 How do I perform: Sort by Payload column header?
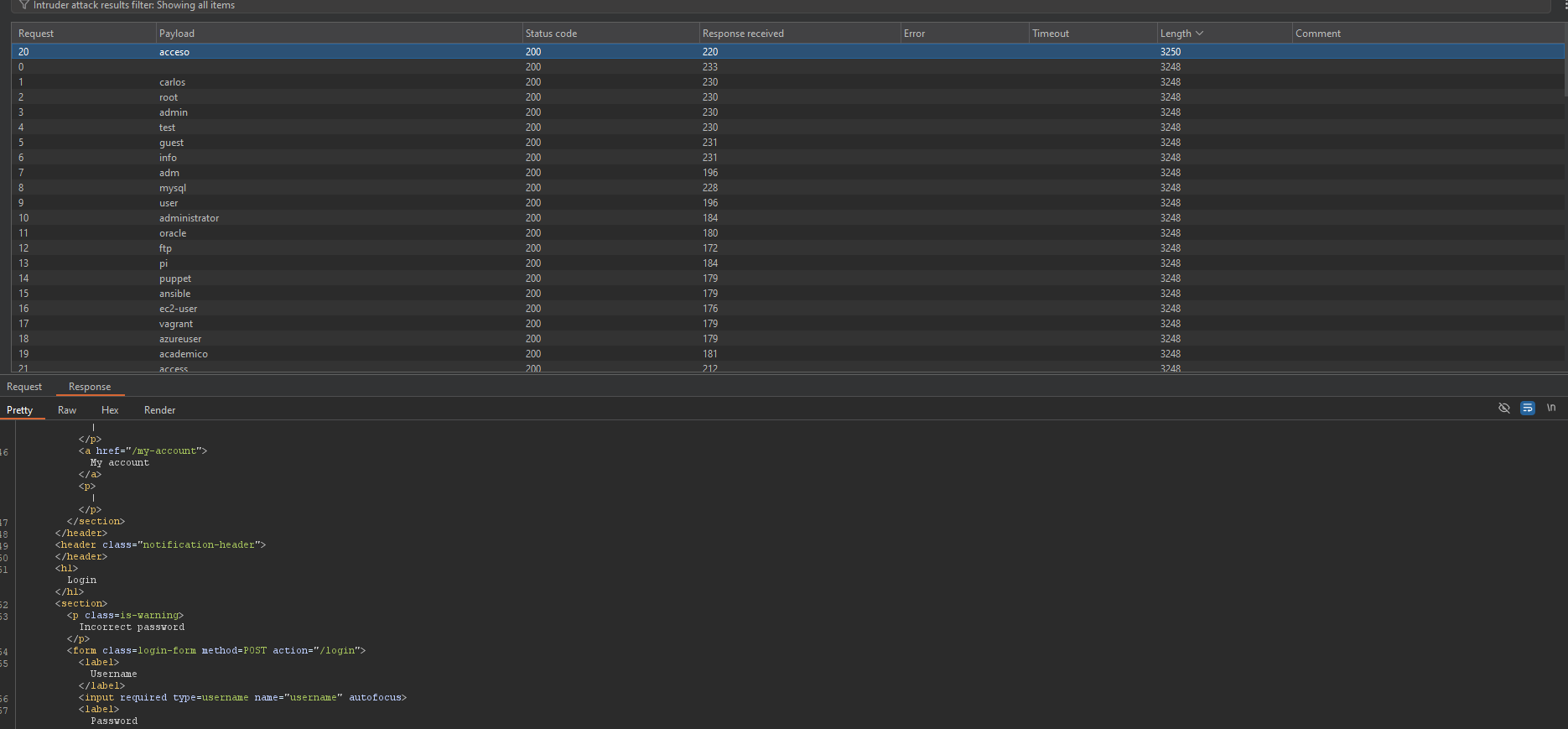177,34
